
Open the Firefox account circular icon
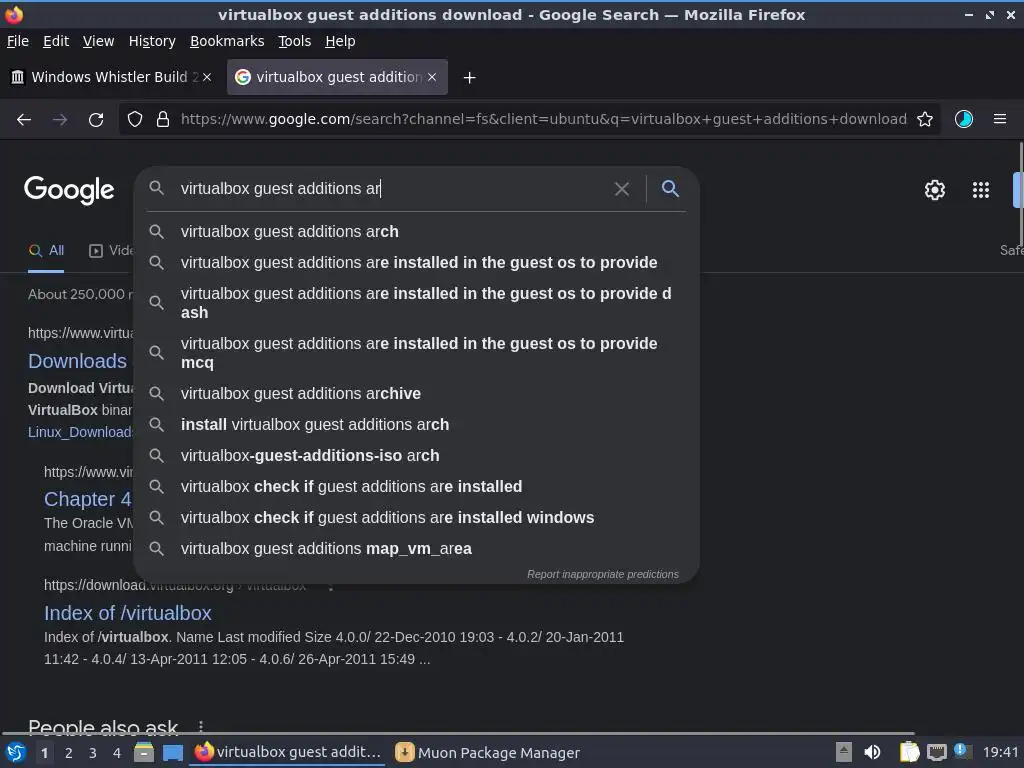tap(963, 119)
